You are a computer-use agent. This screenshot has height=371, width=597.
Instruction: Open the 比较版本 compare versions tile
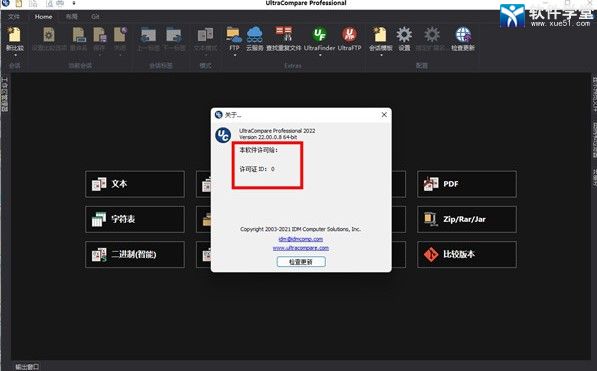click(x=467, y=254)
